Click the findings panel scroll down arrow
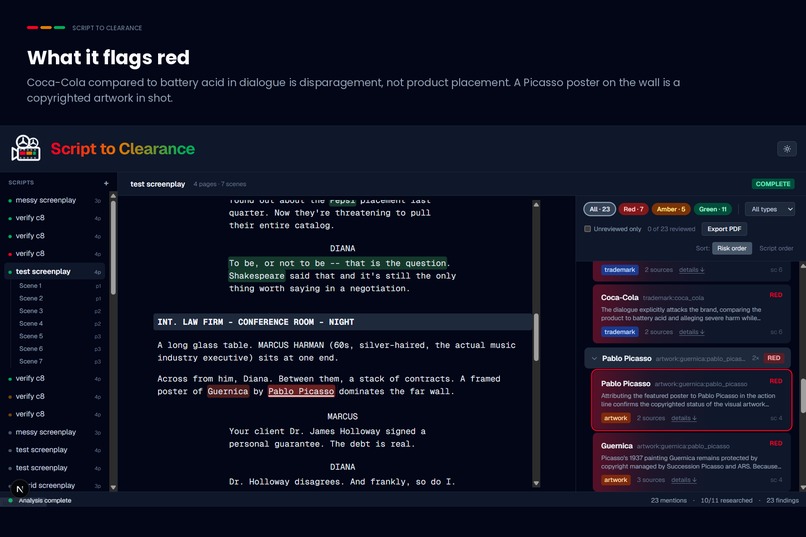 pos(802,487)
